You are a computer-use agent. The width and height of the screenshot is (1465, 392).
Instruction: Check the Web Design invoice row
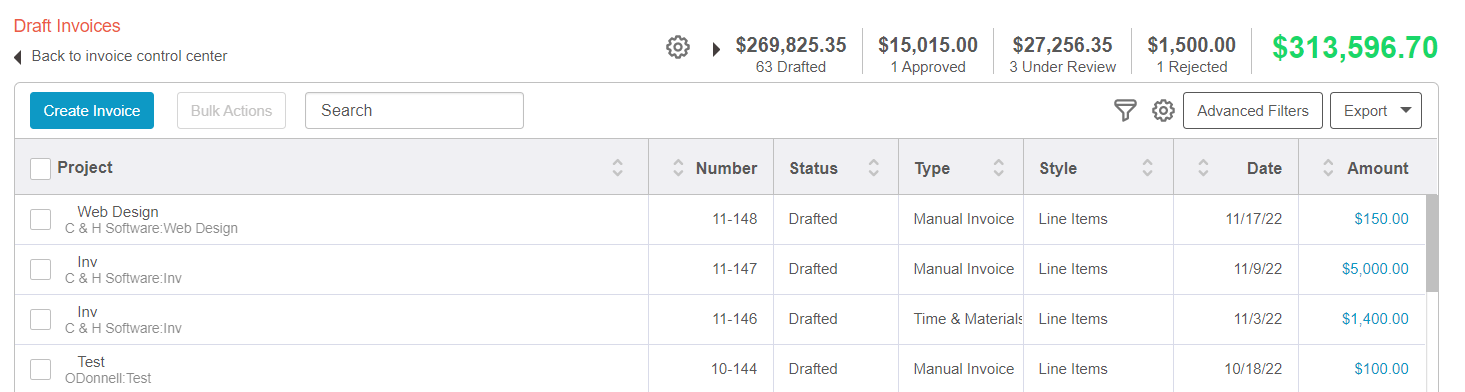[41, 220]
